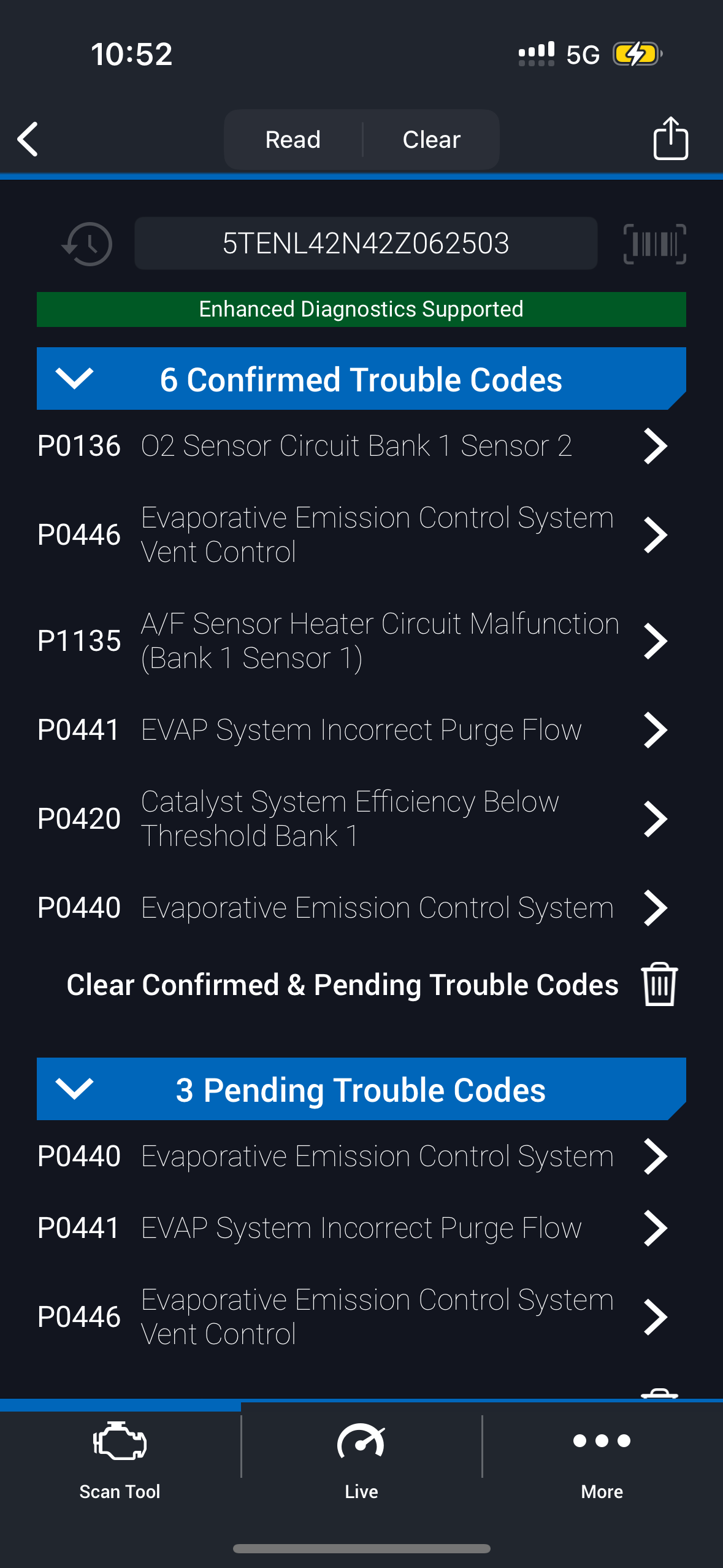Open confirmed P0441 Incorrect Purge Flow

pos(353,730)
